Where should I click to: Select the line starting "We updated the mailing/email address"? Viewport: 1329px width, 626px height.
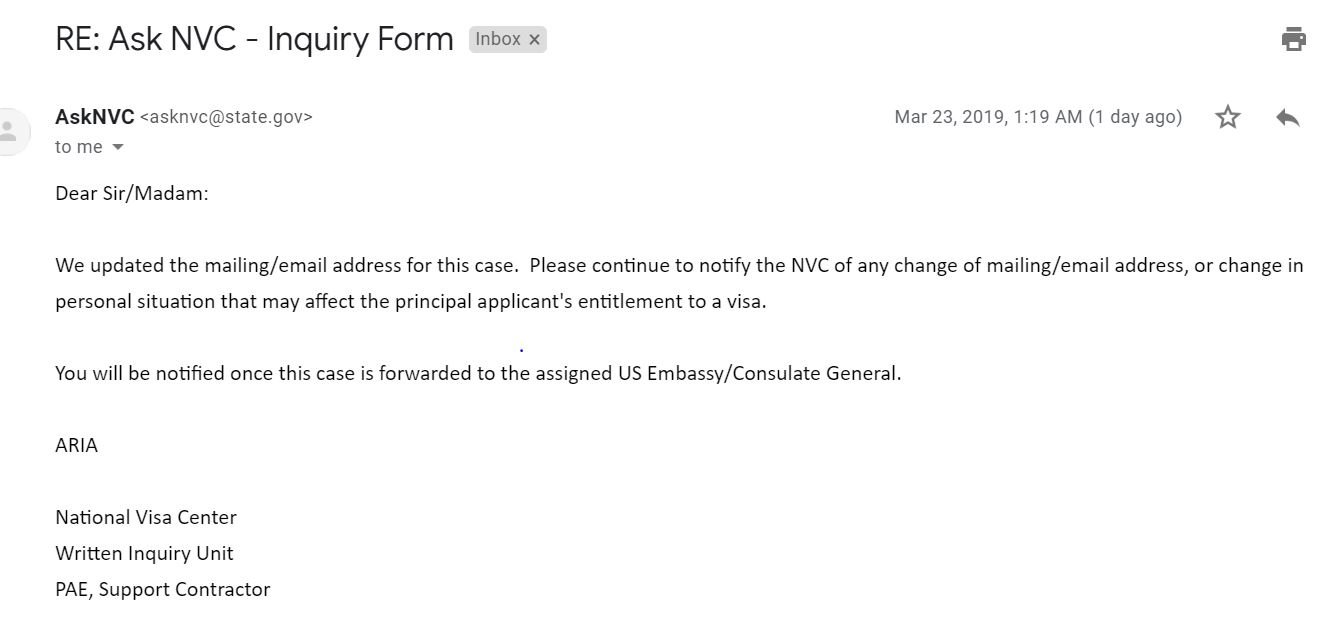(x=679, y=266)
